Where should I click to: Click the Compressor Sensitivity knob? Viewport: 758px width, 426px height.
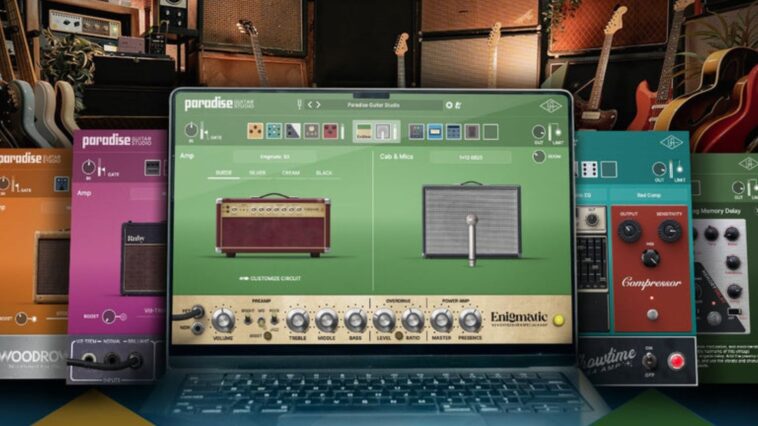tap(670, 231)
